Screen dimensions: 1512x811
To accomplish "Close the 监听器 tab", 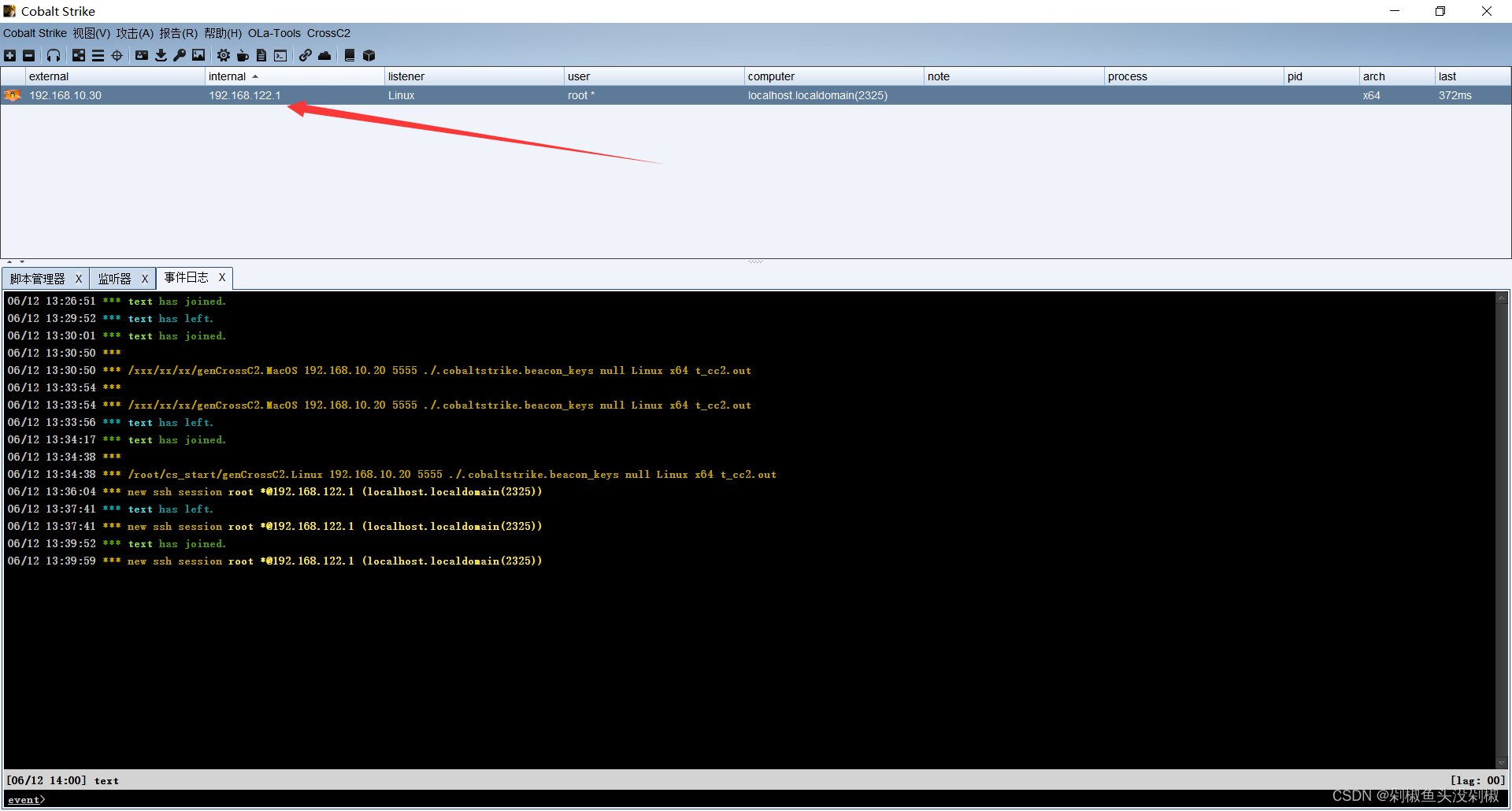I will 145,279.
